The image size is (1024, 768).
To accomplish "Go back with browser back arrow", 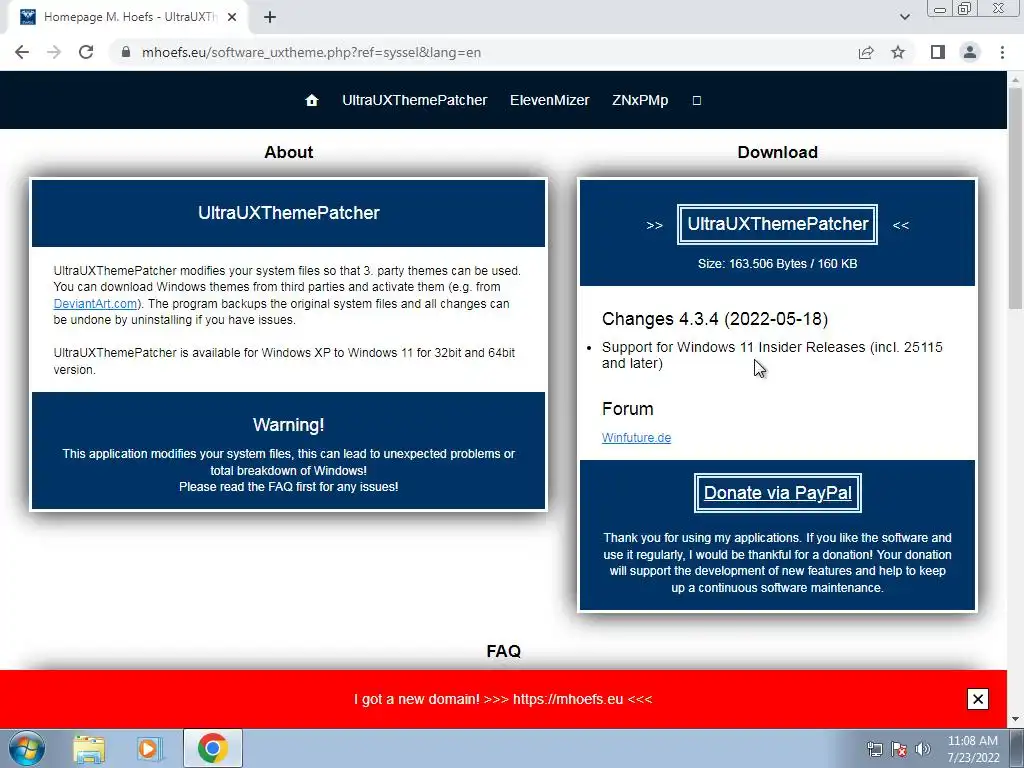I will [x=22, y=52].
